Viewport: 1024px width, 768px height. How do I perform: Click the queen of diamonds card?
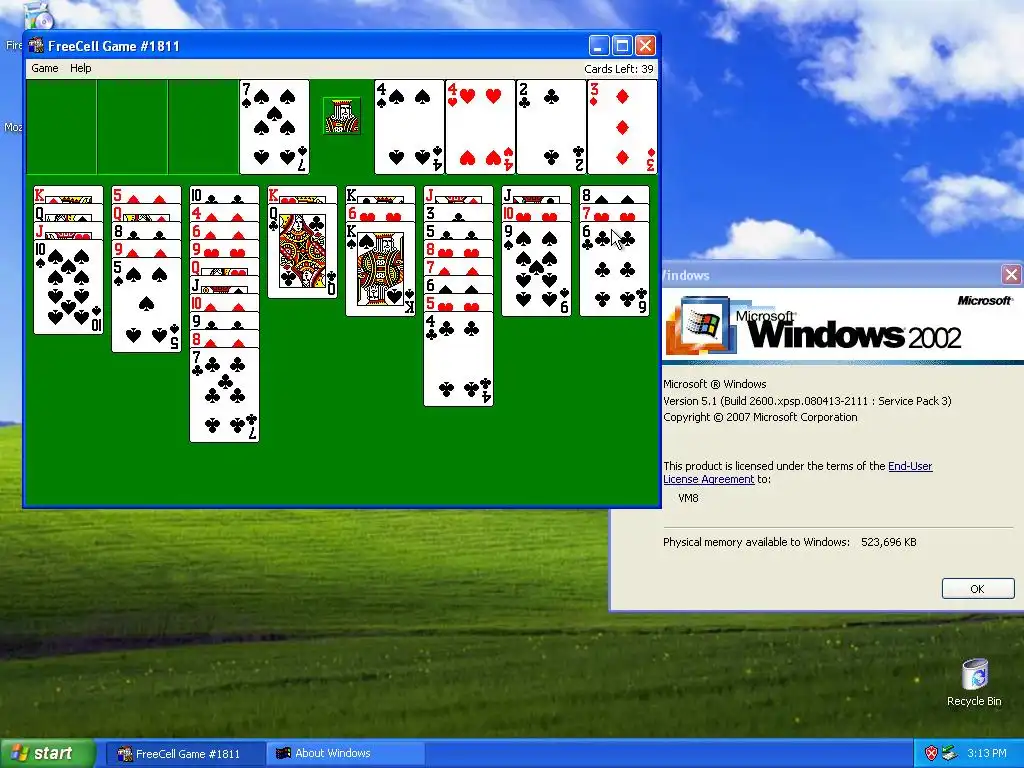click(x=146, y=213)
